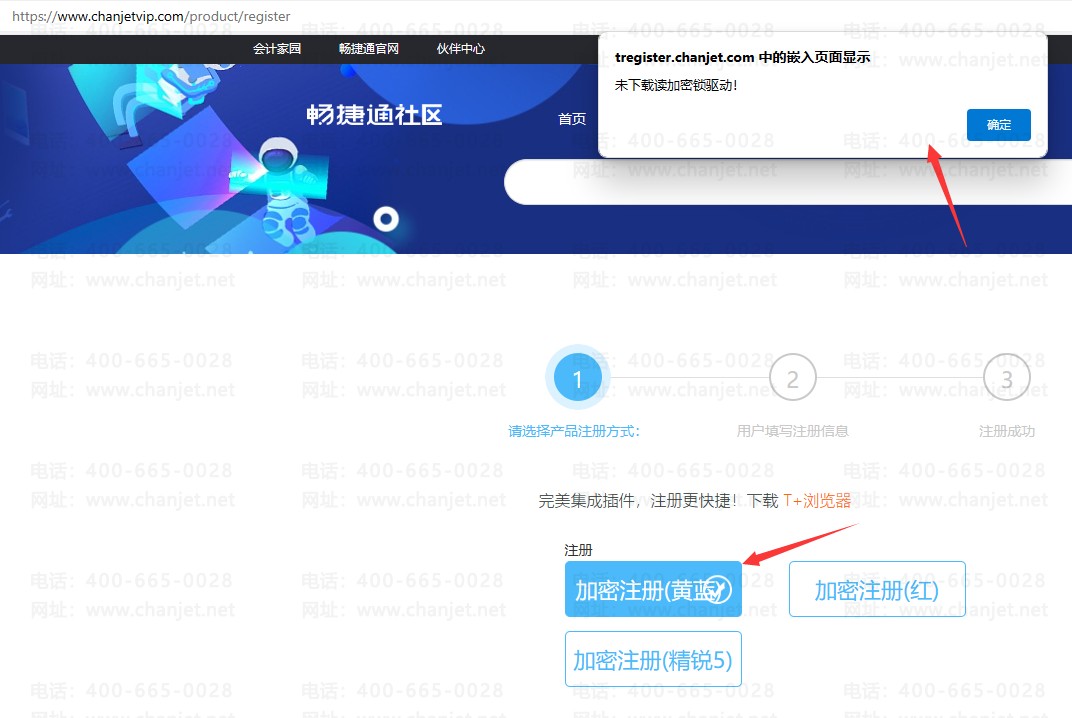Open the 伙伴中心 menu item

[x=461, y=49]
